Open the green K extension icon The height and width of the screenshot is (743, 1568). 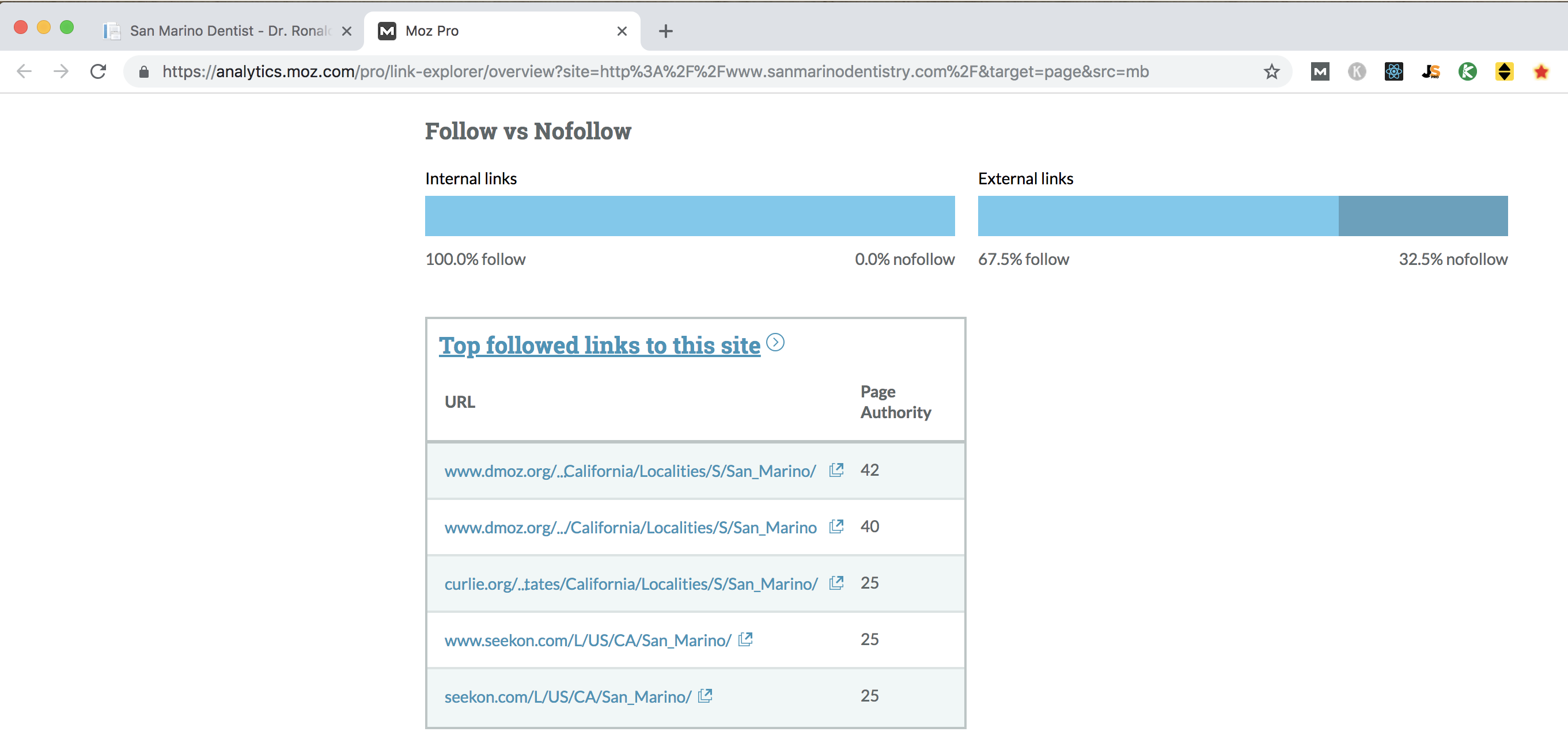1468,72
